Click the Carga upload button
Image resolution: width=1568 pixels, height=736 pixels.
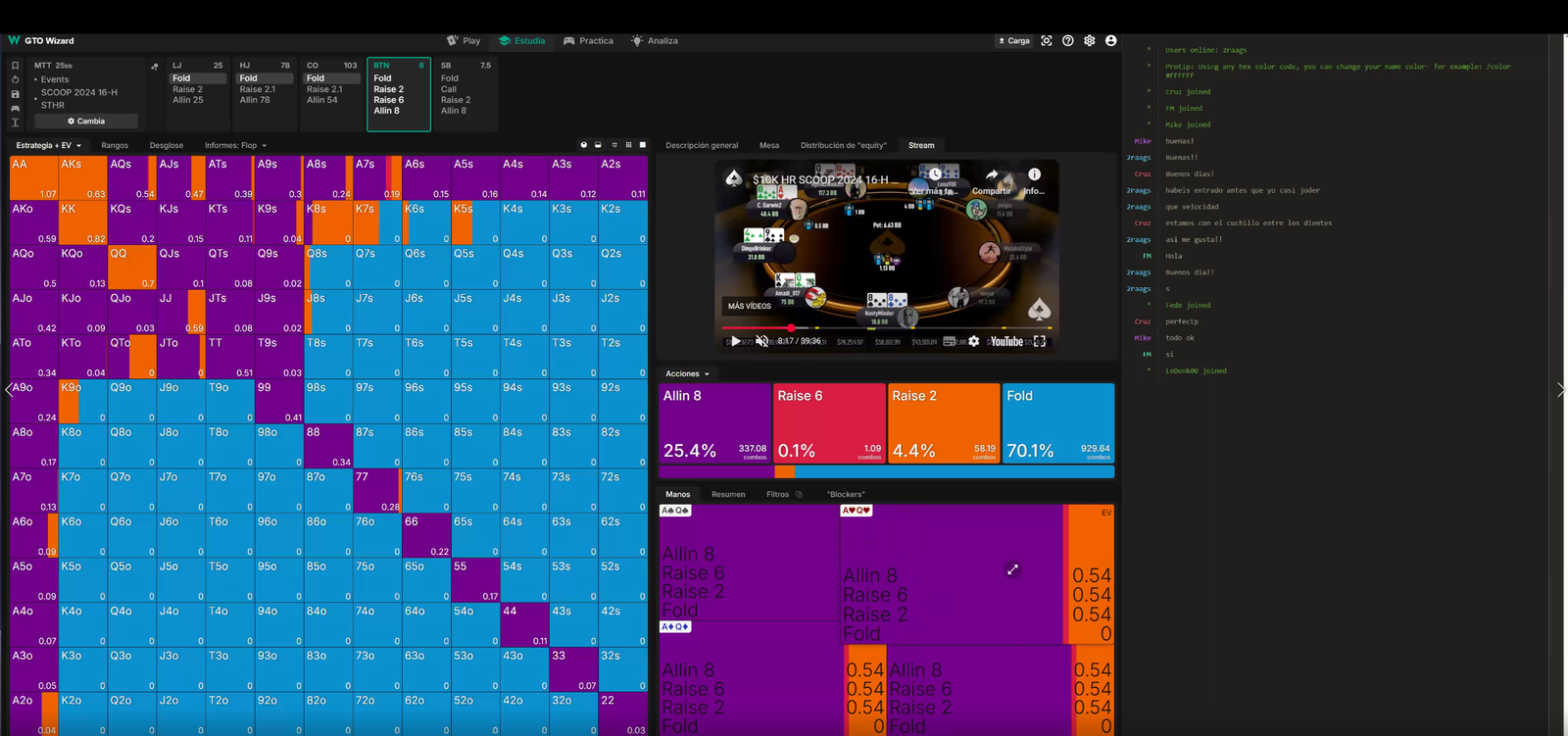pos(1013,41)
